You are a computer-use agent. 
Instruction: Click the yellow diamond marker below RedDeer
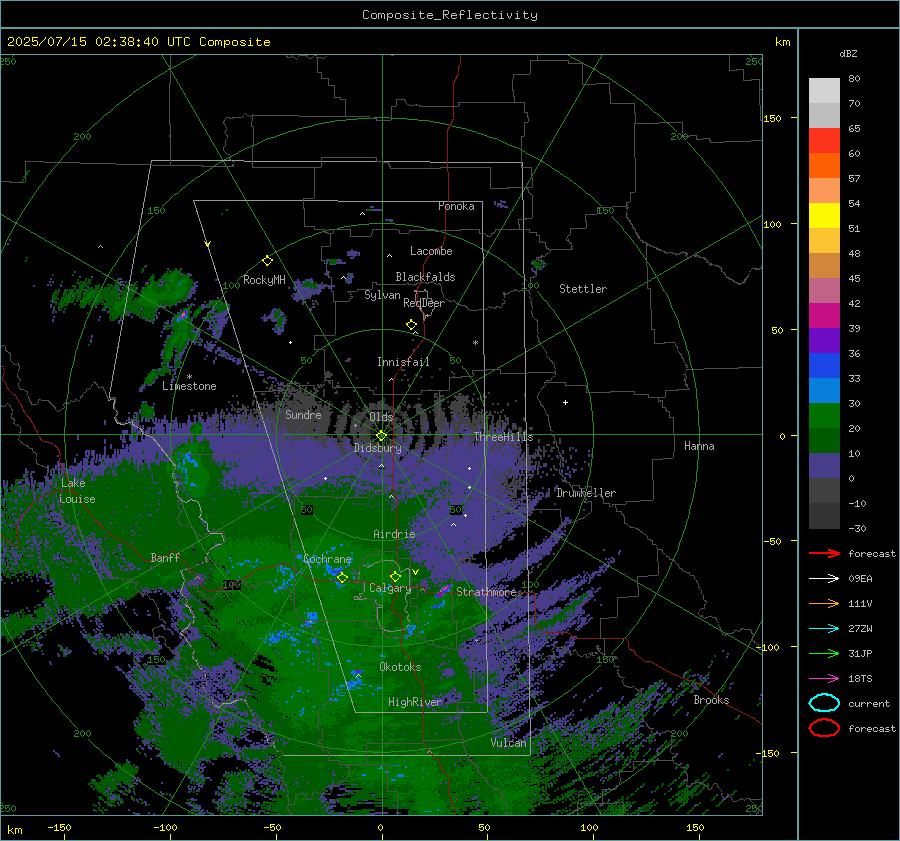[x=412, y=325]
